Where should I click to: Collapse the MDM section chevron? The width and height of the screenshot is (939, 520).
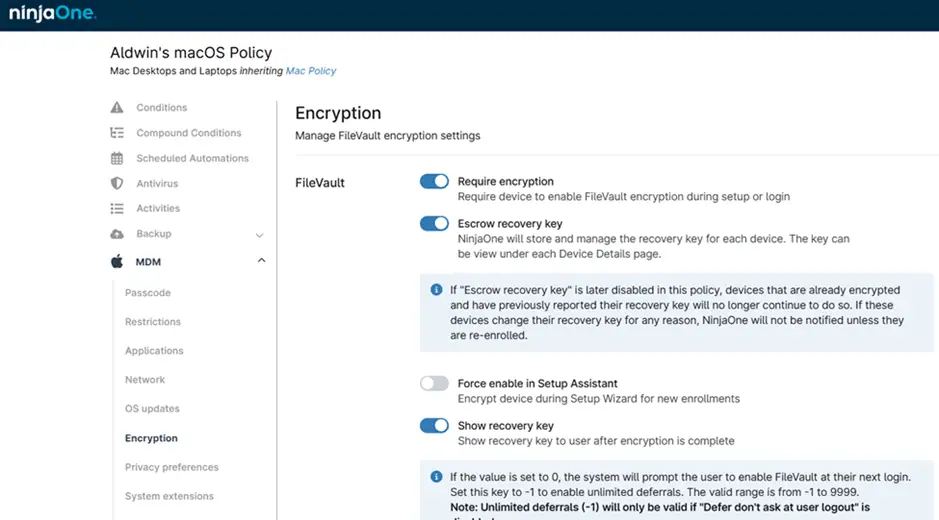(261, 261)
